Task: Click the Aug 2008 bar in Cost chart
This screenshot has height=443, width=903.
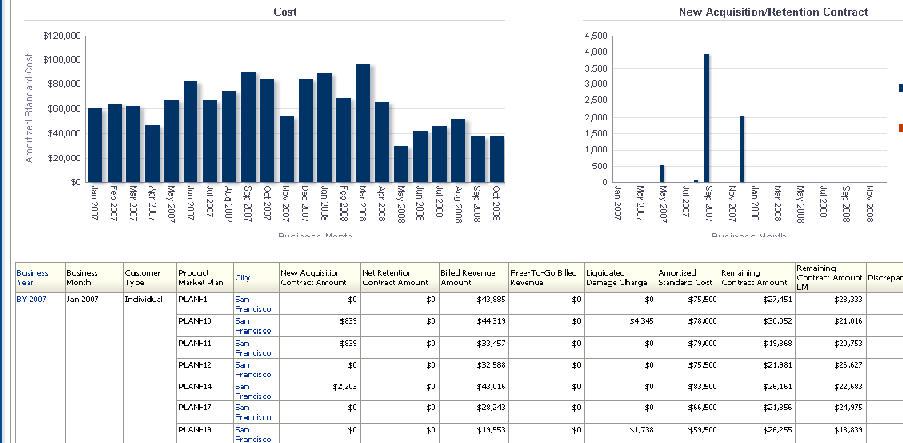Action: 458,151
